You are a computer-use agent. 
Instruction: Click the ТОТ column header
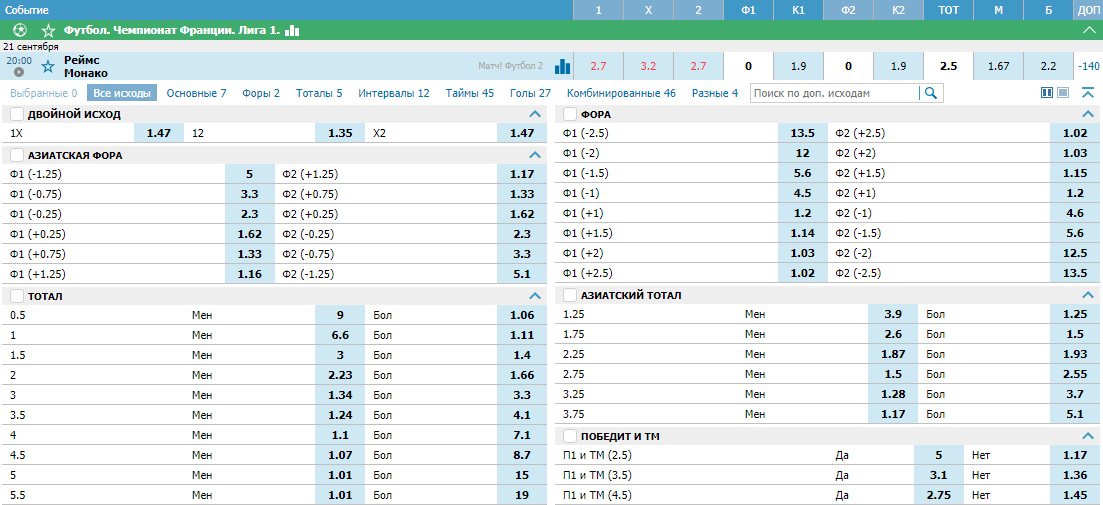(x=949, y=11)
